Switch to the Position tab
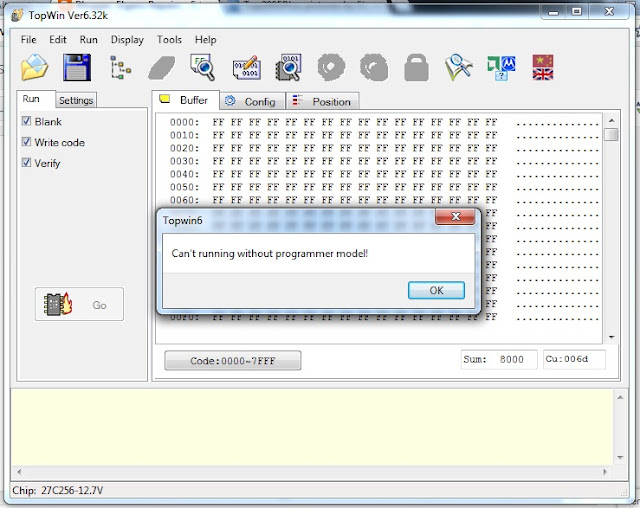The width and height of the screenshot is (640, 508). 322,102
